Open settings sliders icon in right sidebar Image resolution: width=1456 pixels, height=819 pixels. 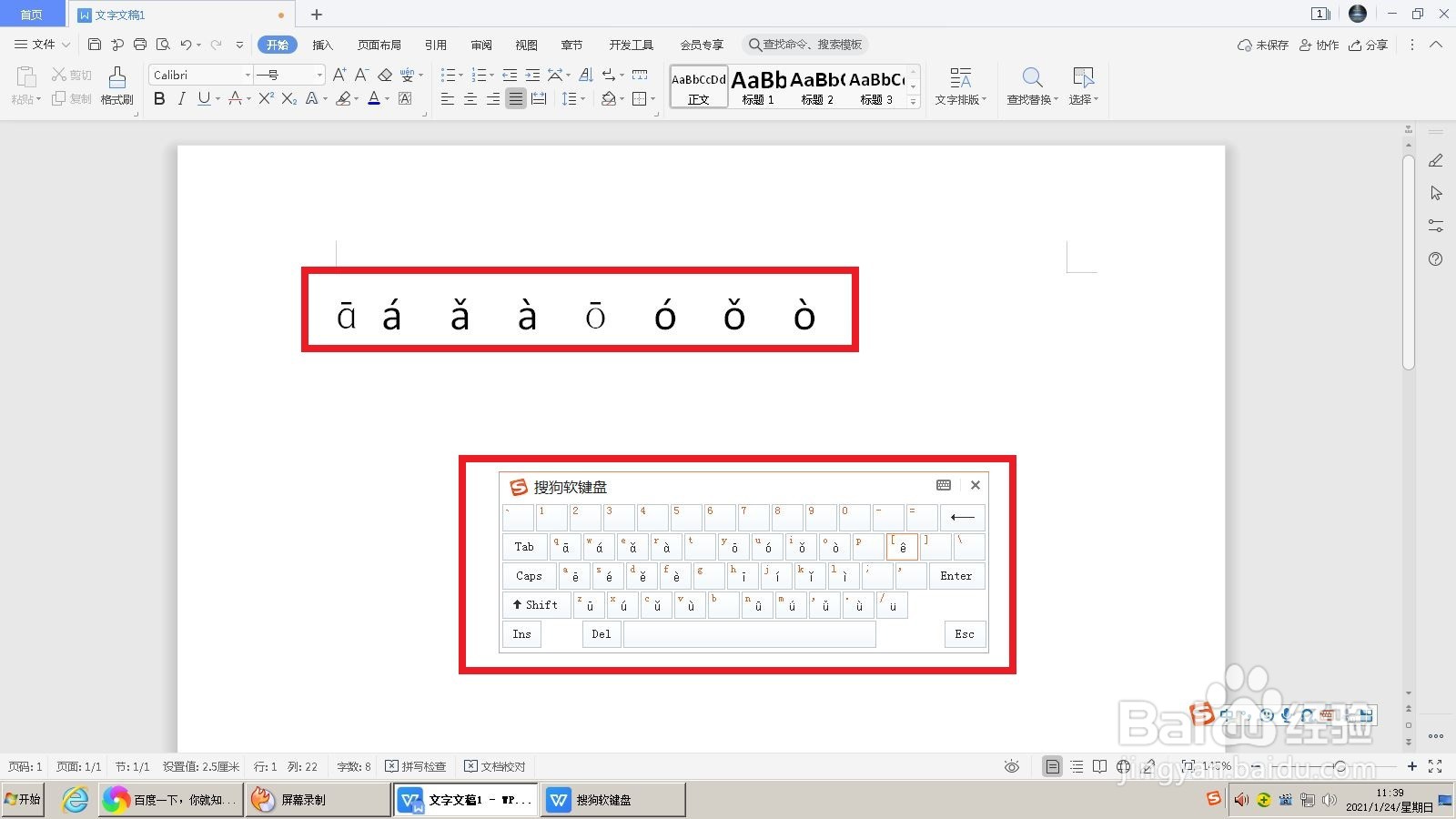[1436, 226]
